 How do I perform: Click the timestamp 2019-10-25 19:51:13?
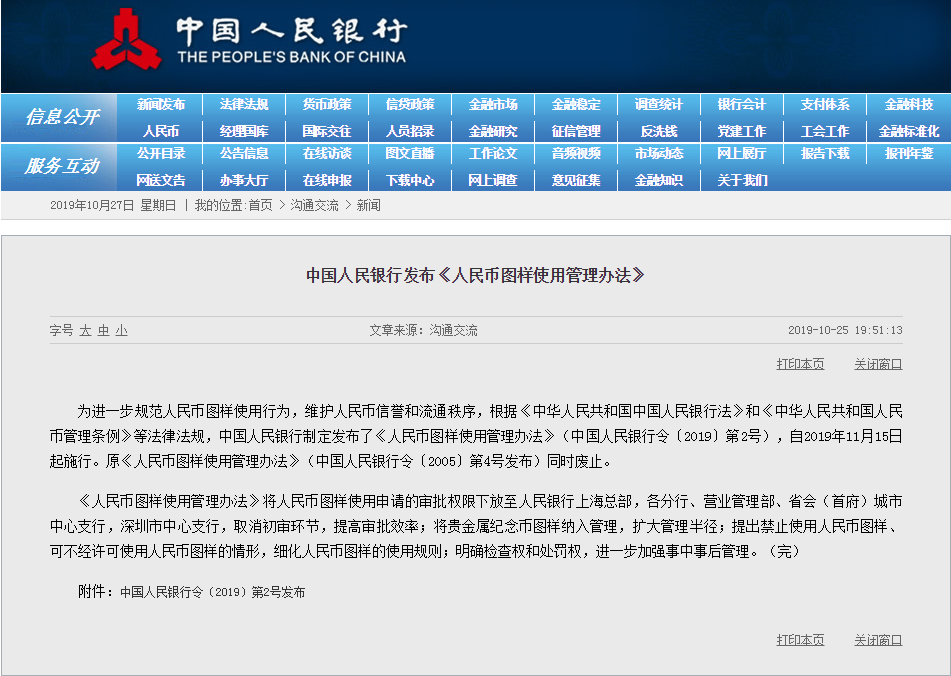tap(845, 330)
